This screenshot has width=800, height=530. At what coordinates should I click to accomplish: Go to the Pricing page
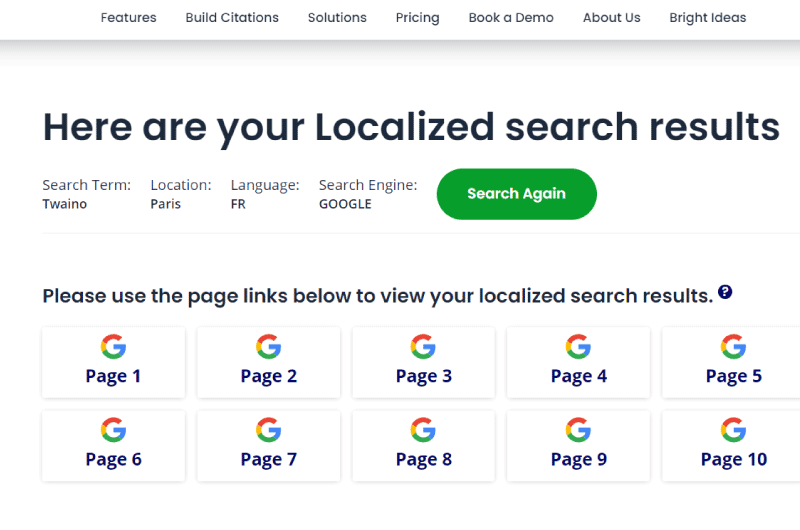pyautogui.click(x=417, y=18)
